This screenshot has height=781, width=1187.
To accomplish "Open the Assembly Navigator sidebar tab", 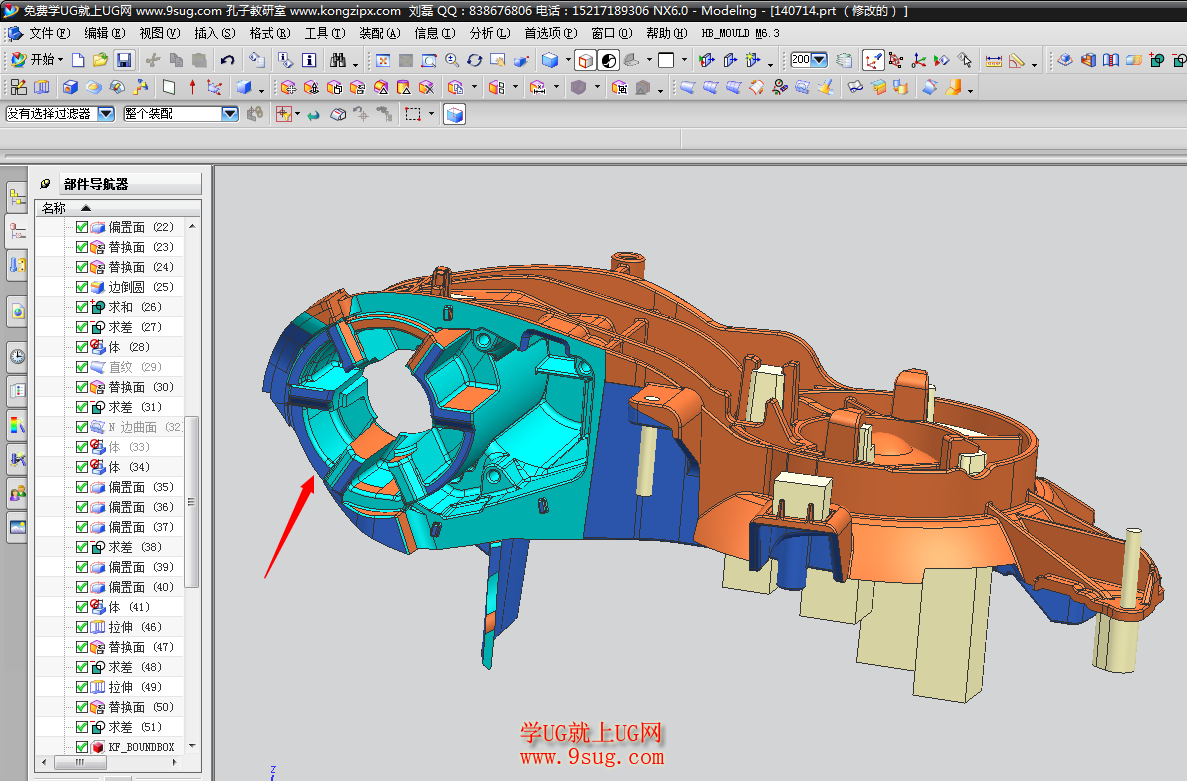I will click(17, 198).
